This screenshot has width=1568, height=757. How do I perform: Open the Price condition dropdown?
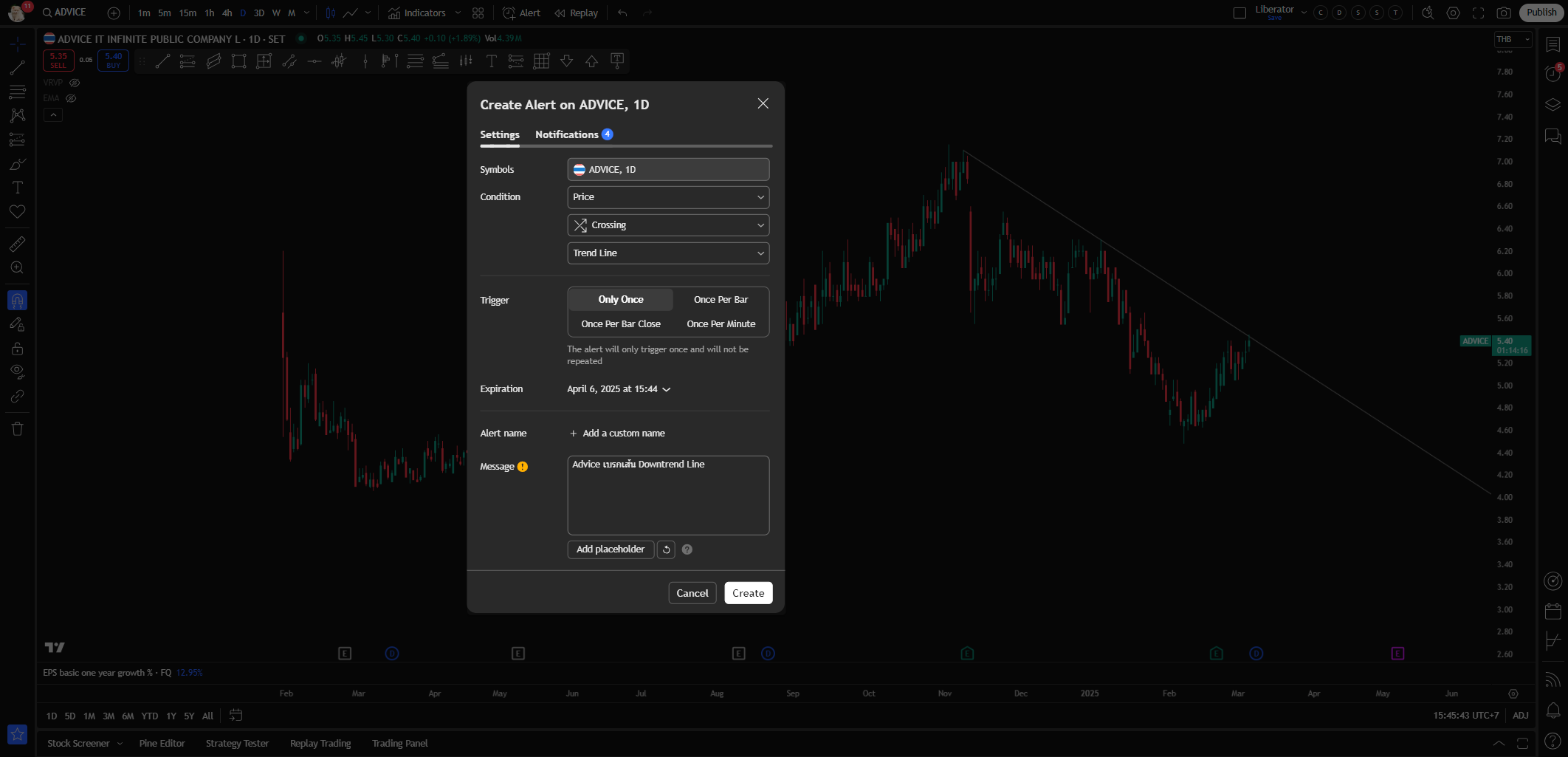[668, 197]
